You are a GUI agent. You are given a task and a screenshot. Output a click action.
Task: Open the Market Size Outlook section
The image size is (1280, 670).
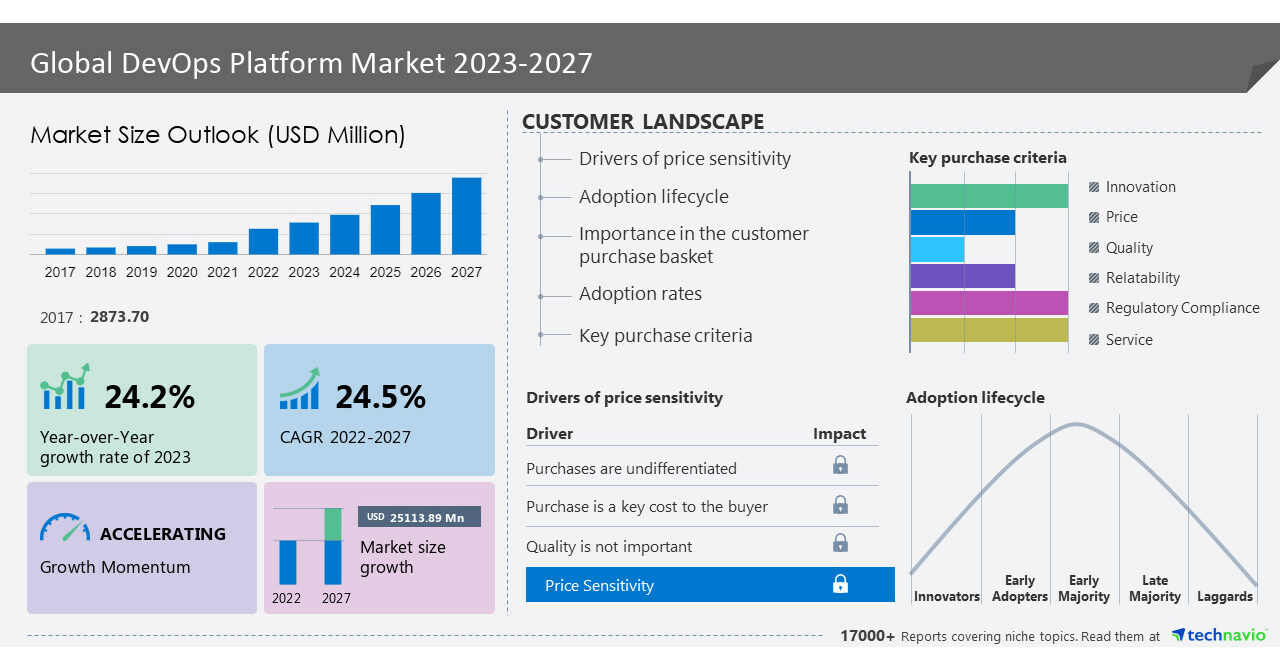click(x=217, y=135)
